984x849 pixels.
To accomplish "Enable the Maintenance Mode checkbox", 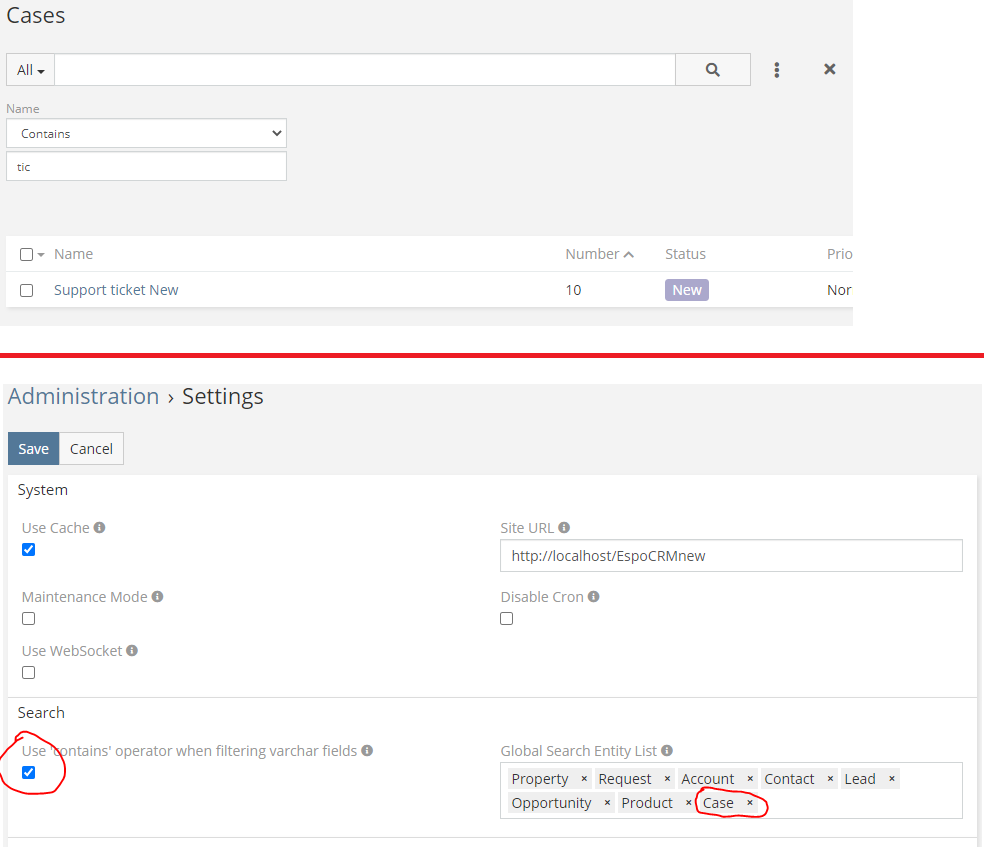I will coord(28,619).
